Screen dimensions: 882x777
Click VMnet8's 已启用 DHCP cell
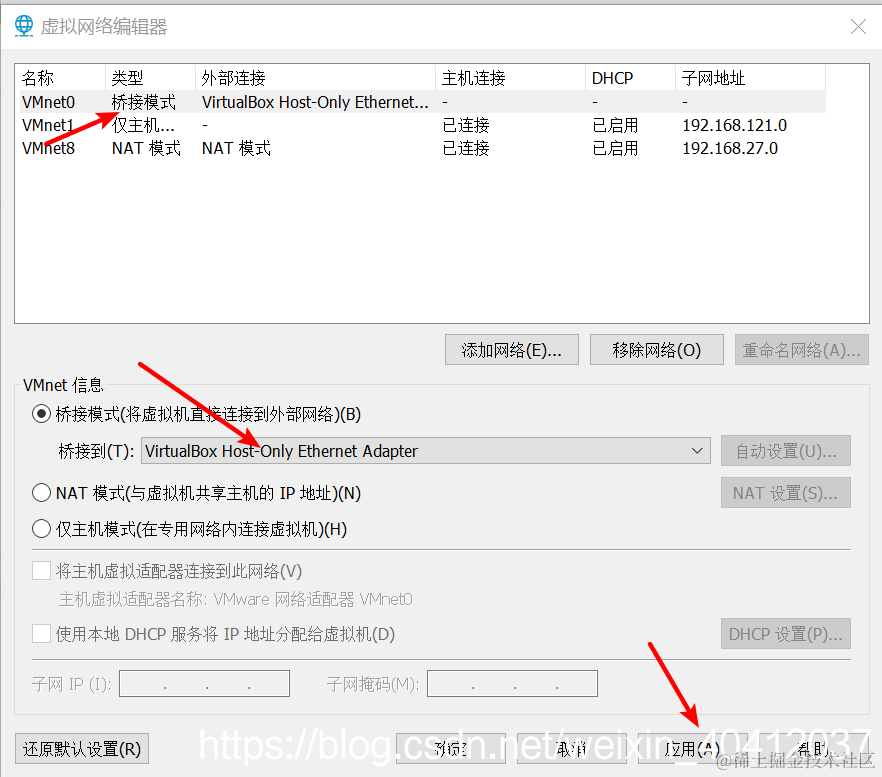coord(615,148)
